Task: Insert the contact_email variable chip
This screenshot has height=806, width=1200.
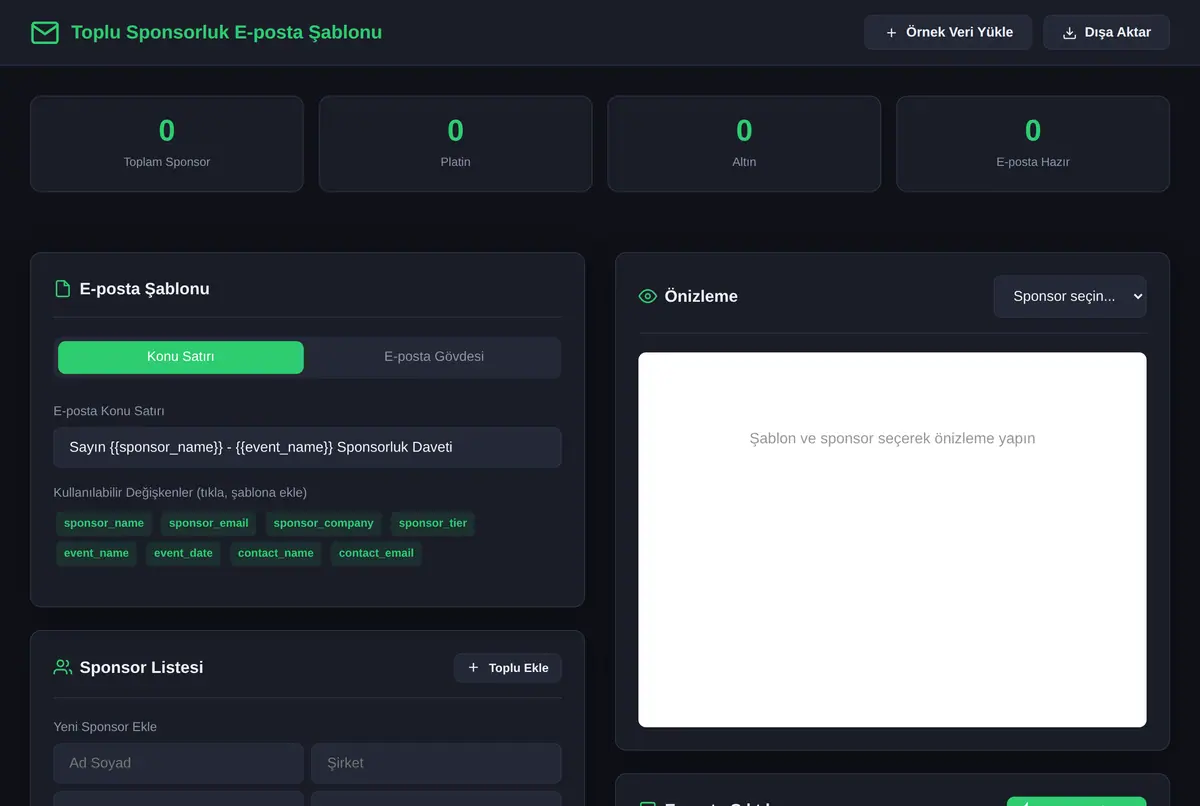Action: tap(376, 553)
